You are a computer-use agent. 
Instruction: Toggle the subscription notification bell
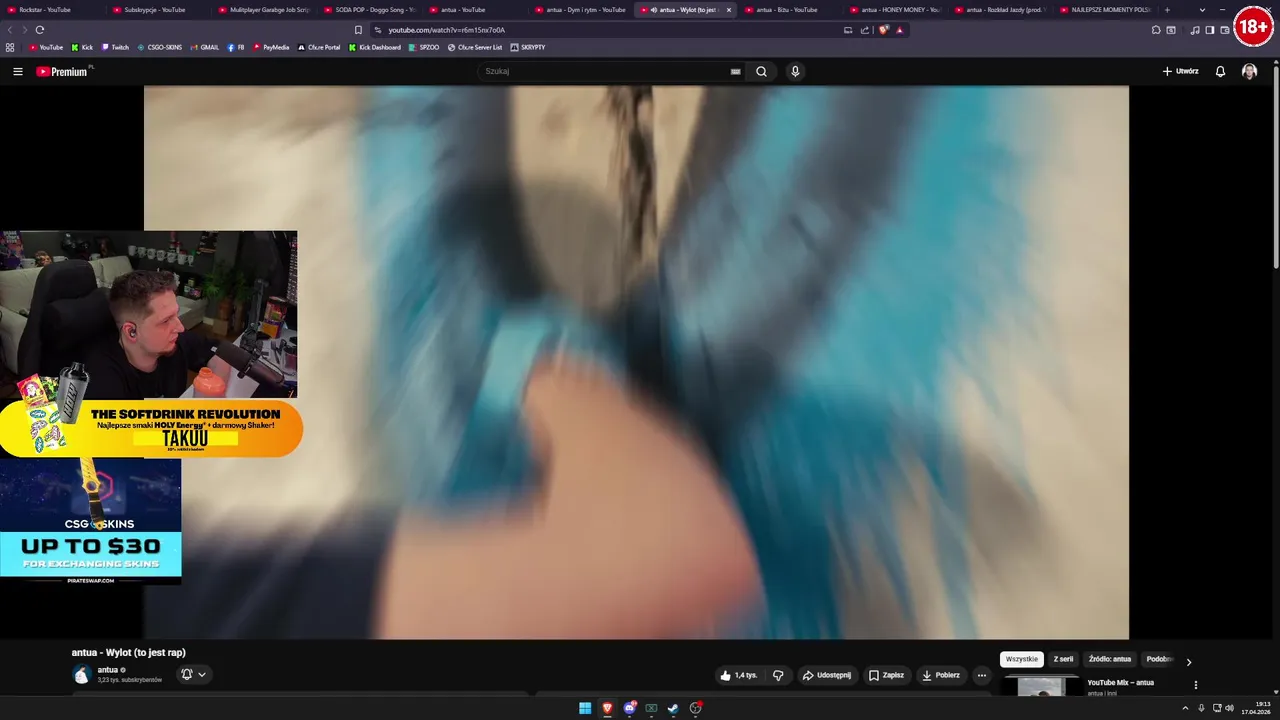click(x=186, y=674)
